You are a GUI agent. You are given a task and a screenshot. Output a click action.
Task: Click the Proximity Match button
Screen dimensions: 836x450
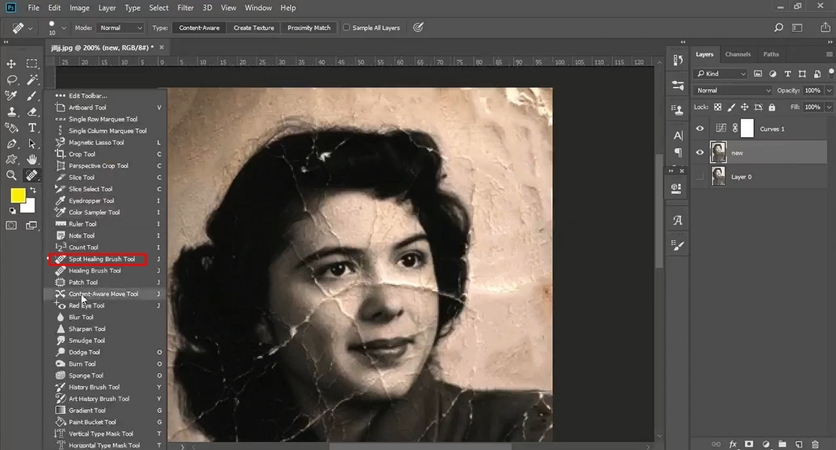click(311, 28)
